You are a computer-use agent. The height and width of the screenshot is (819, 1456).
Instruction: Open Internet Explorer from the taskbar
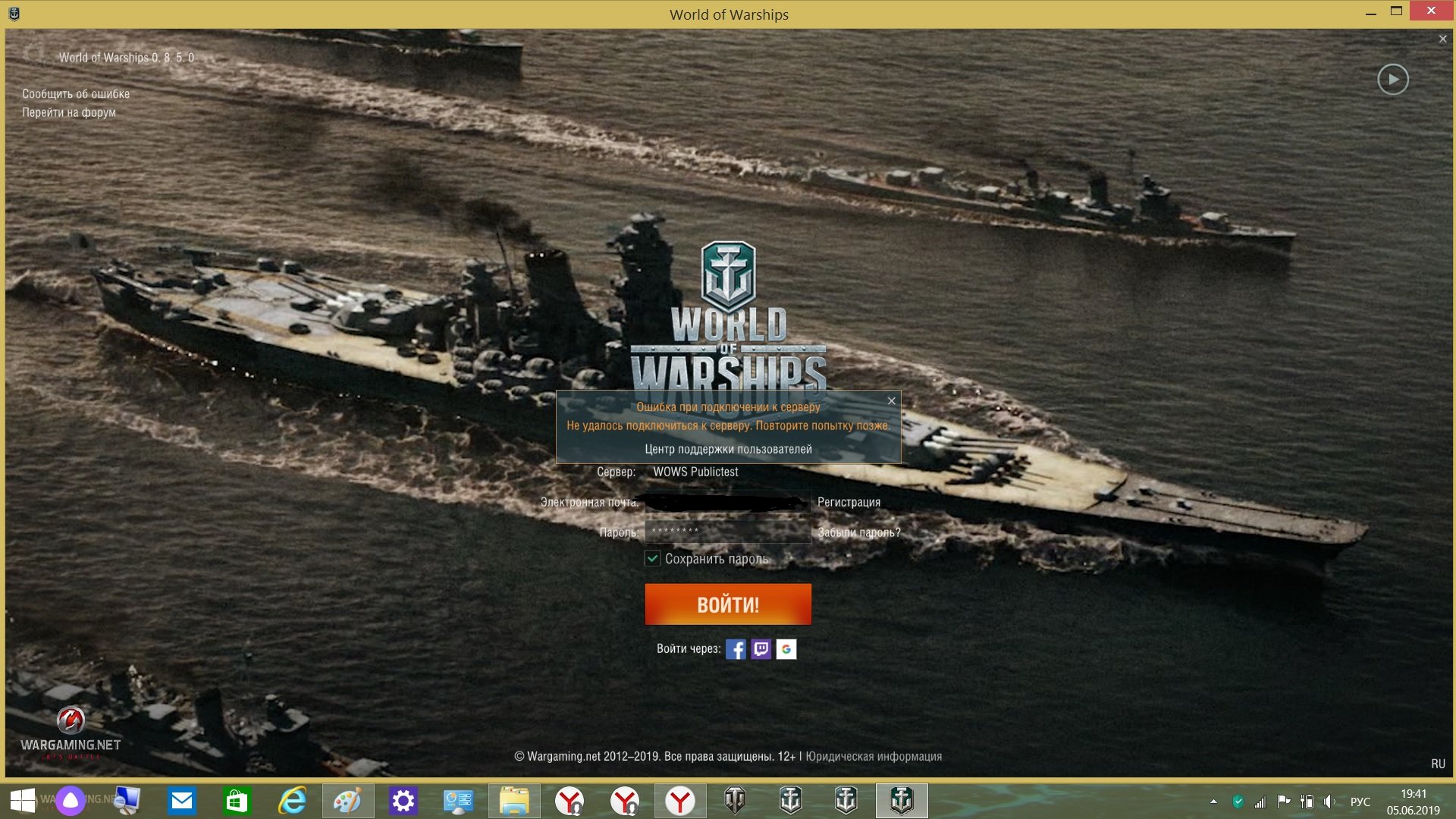coord(293,801)
